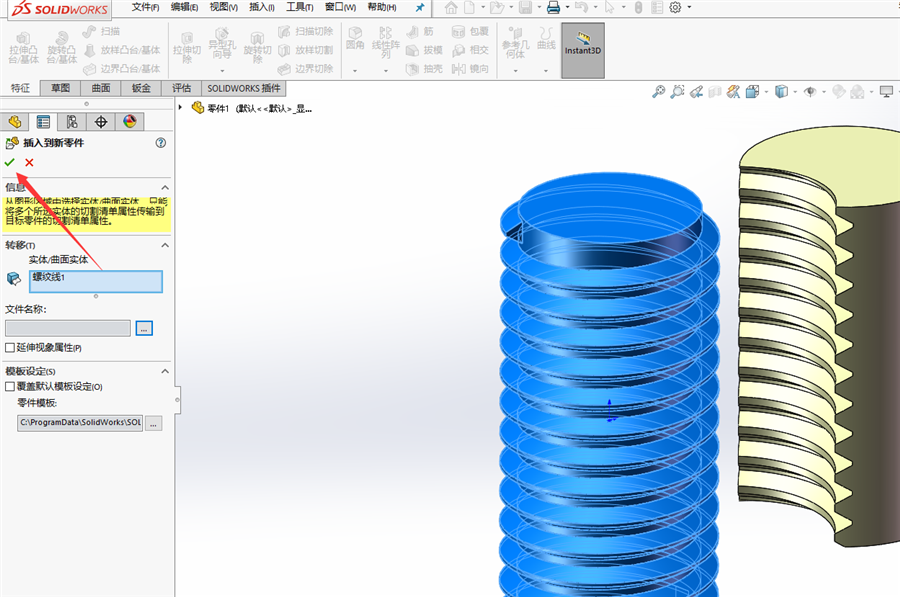Click the Dynamic Annotation Views icon
Image resolution: width=900 pixels, height=597 pixels.
tap(733, 91)
